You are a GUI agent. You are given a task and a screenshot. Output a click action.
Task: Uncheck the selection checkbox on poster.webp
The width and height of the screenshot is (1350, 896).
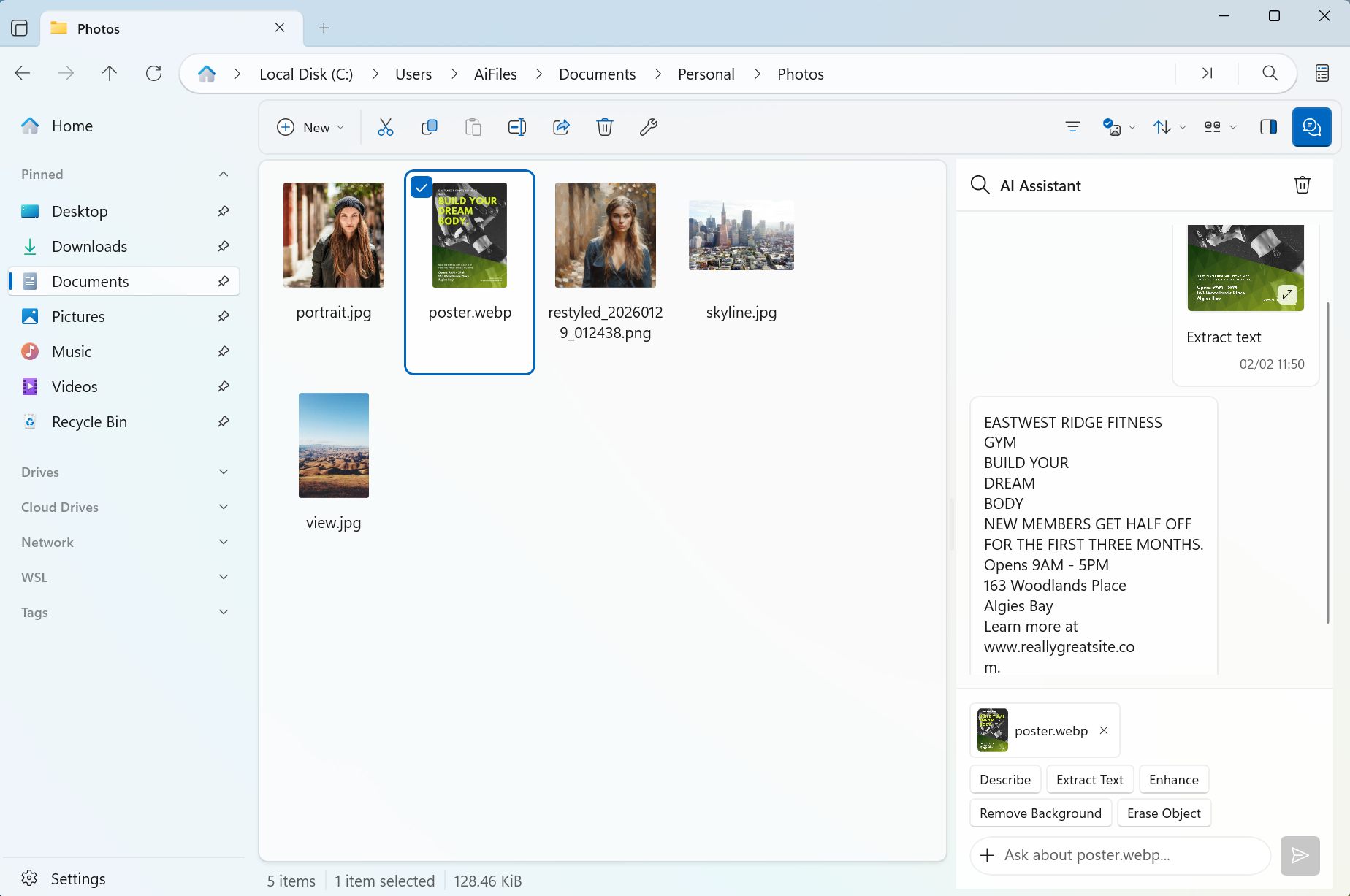(x=421, y=187)
